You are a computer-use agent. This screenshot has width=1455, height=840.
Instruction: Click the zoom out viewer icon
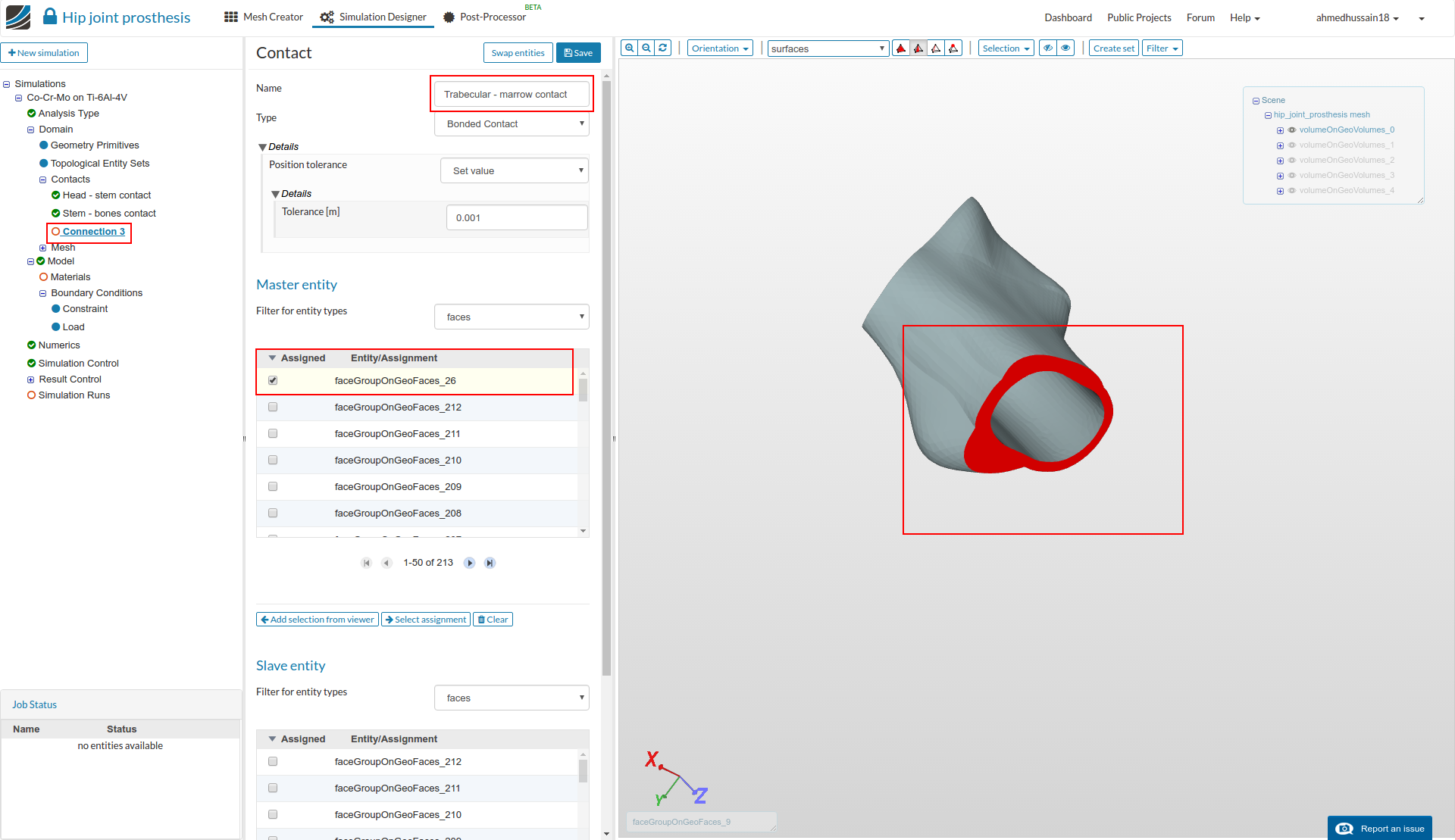pyautogui.click(x=646, y=48)
